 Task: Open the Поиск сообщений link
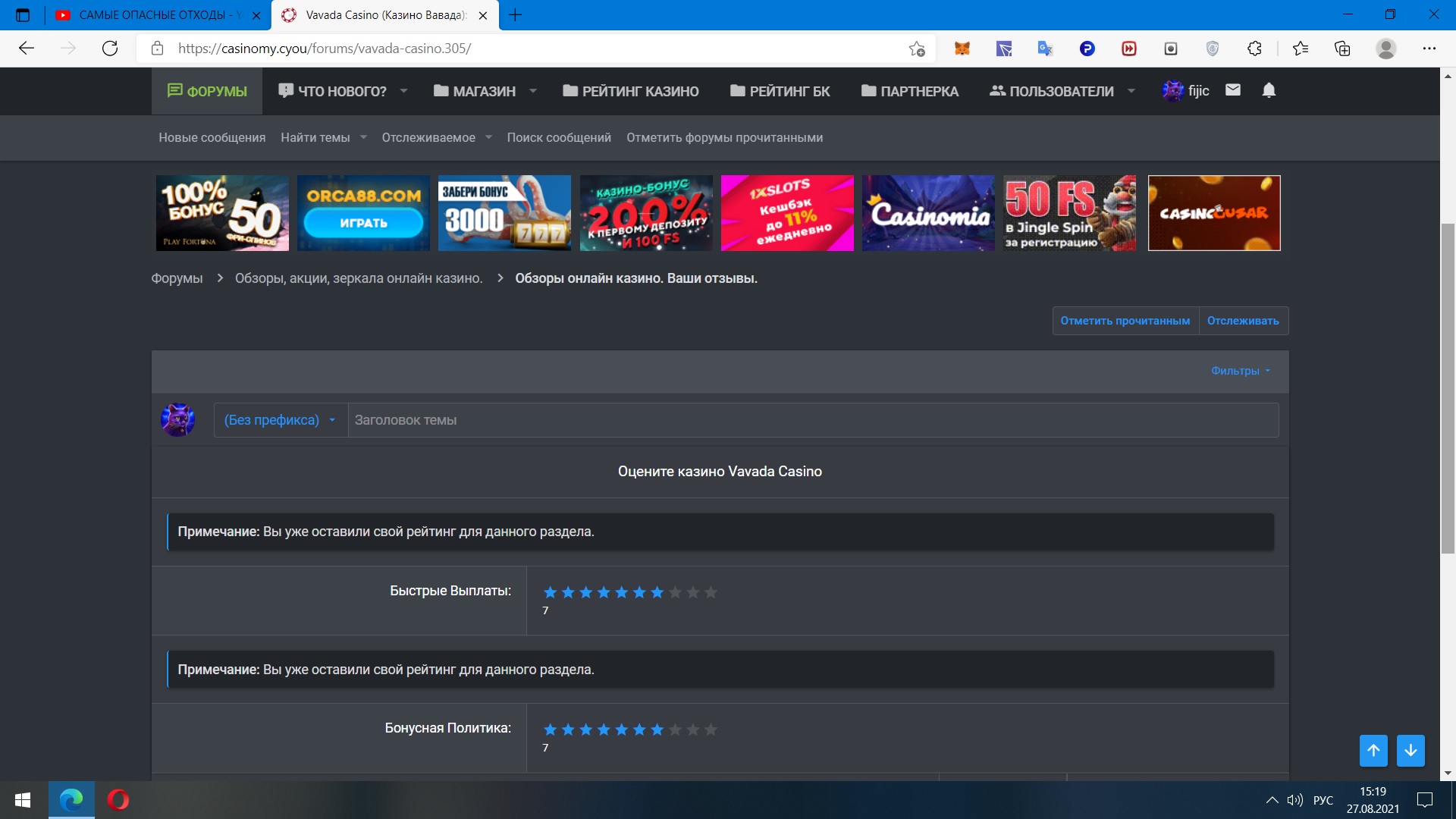click(559, 137)
